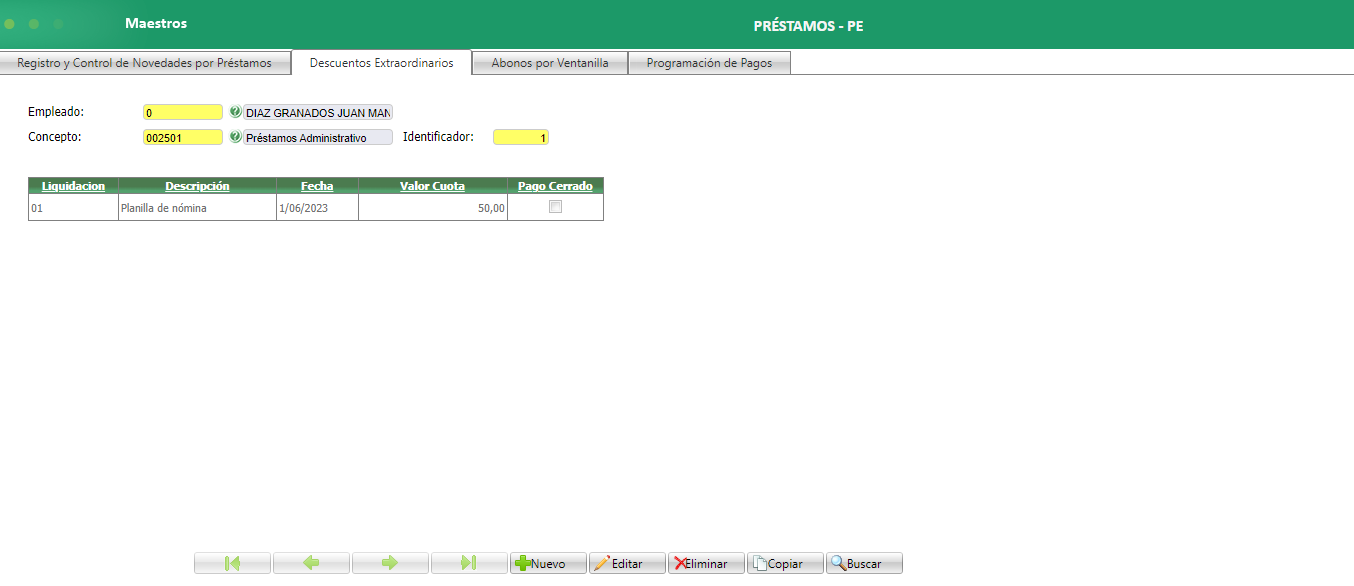This screenshot has height=586, width=1354.
Task: Open the Programación de Pagos tab
Action: [x=709, y=63]
